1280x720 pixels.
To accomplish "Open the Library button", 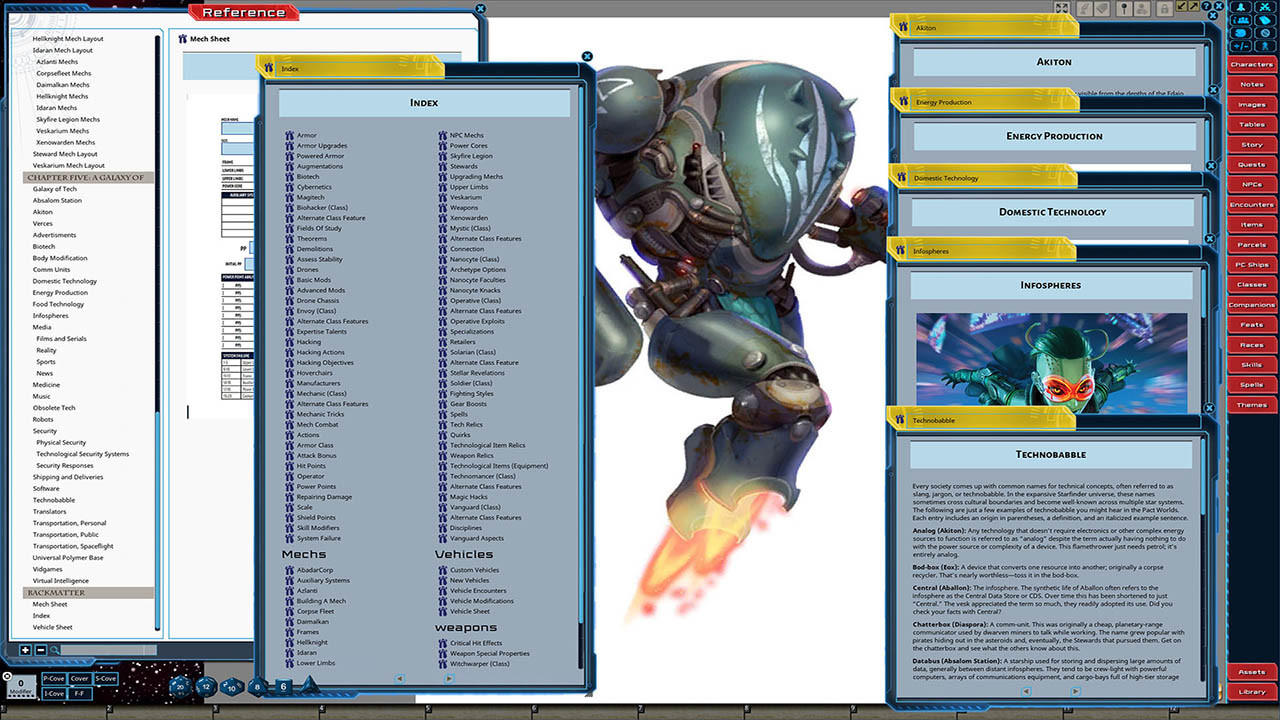I will tap(1251, 692).
